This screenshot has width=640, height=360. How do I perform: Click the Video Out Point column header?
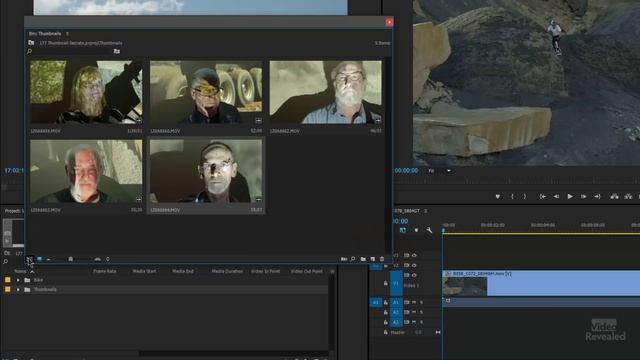(307, 271)
